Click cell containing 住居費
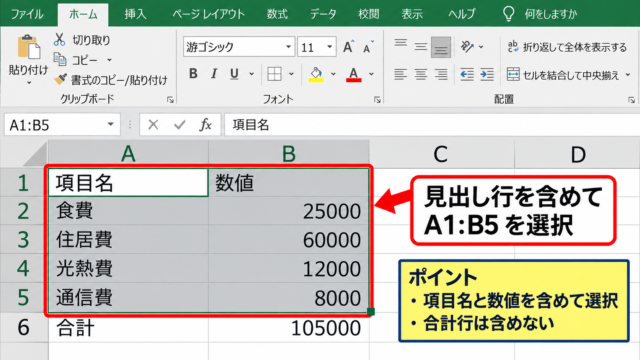 (128, 240)
